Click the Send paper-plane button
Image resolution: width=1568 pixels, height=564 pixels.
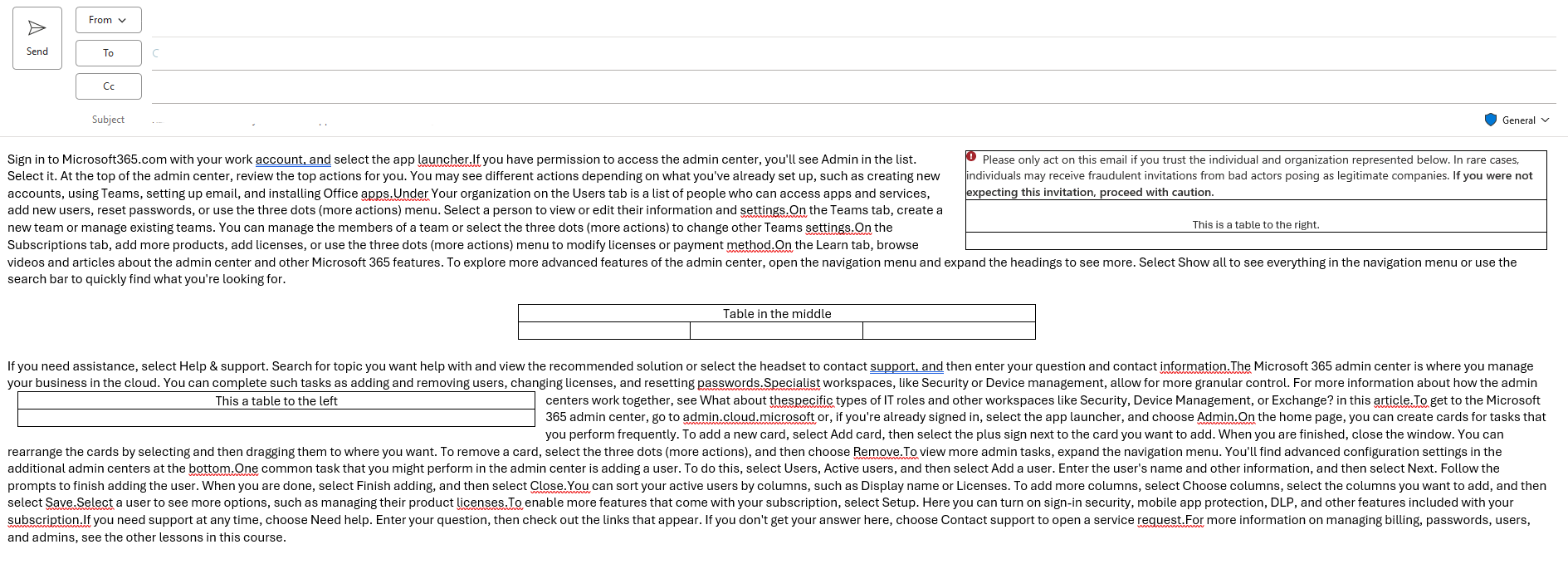(37, 38)
